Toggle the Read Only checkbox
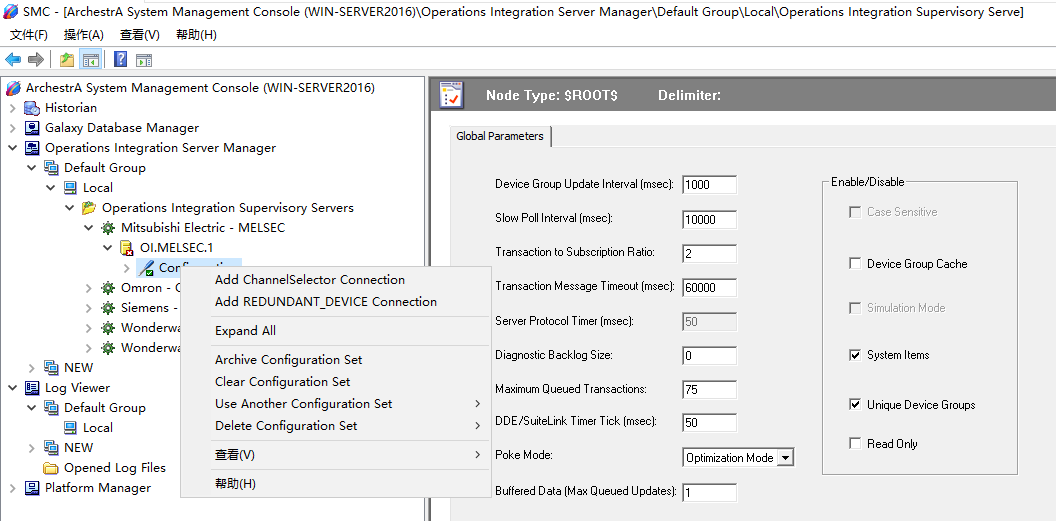 point(854,444)
